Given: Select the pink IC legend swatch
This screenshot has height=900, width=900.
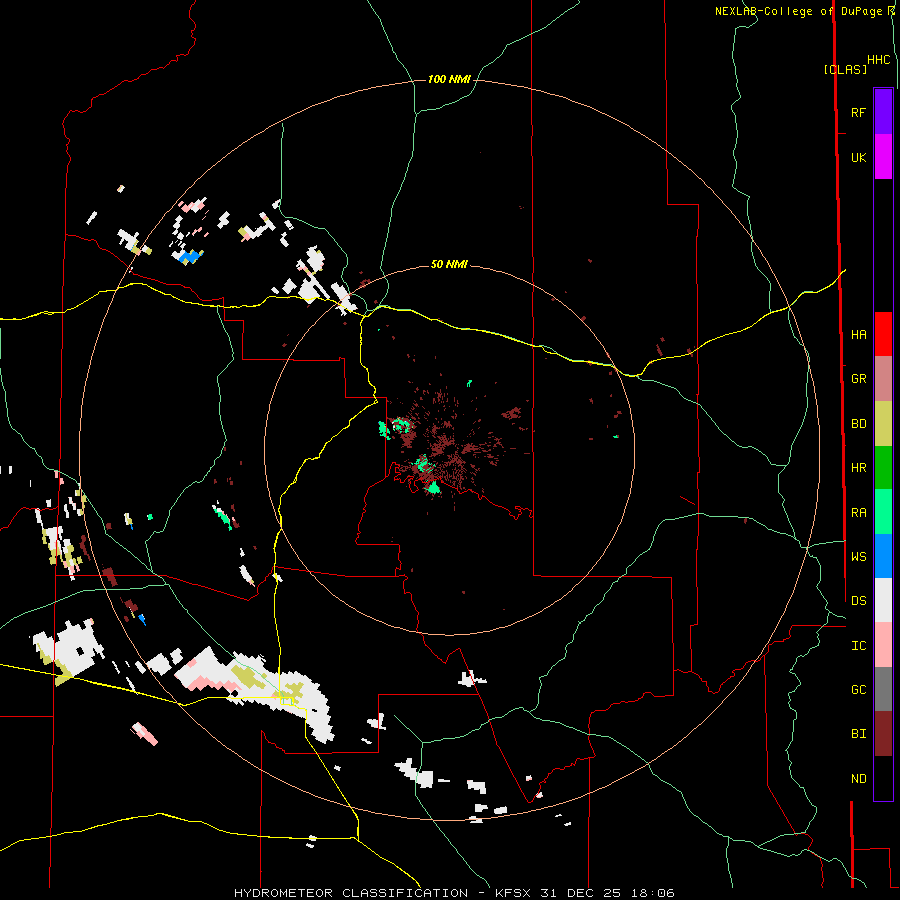Looking at the screenshot, I should coord(883,644).
